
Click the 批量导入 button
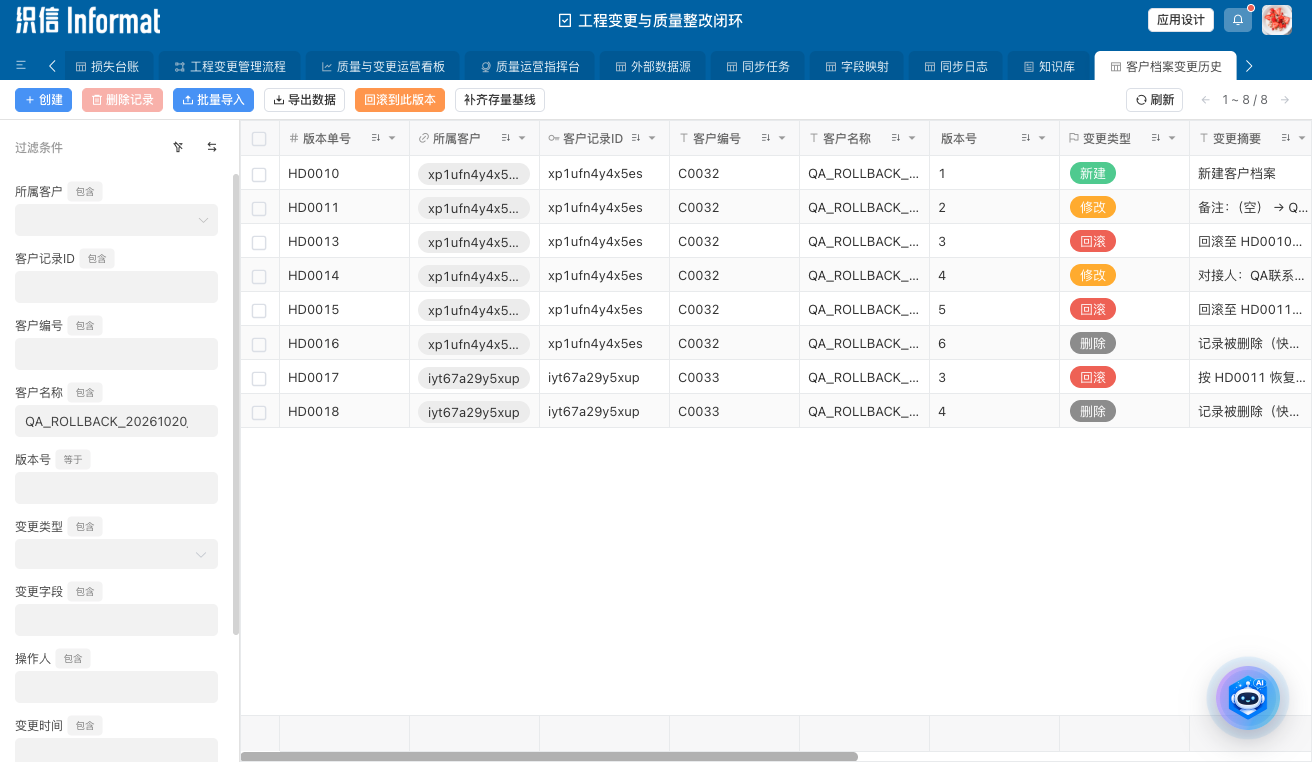tap(213, 100)
